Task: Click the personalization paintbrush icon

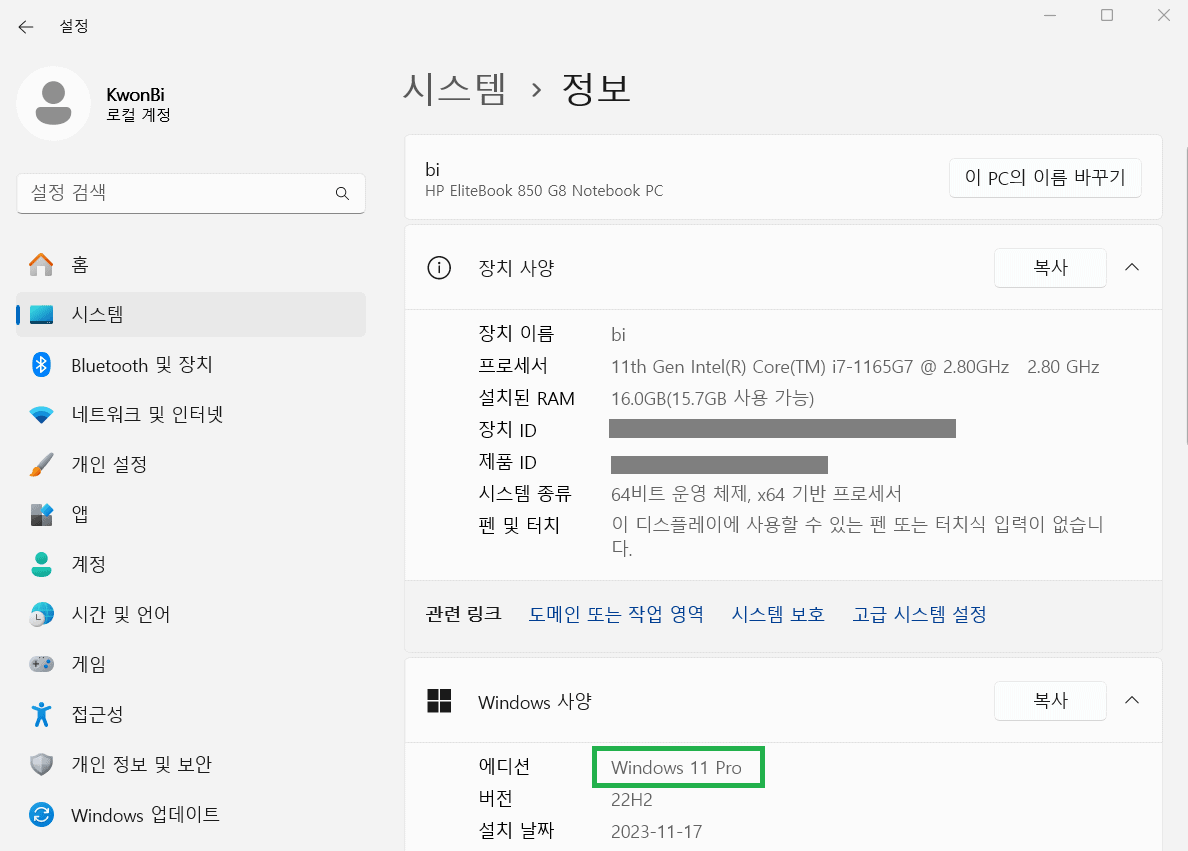Action: 41,465
